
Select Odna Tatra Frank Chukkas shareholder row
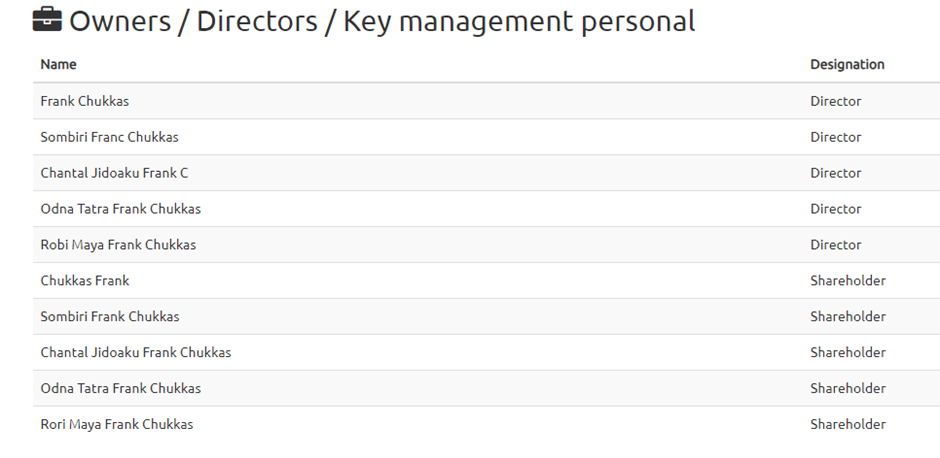pos(486,388)
